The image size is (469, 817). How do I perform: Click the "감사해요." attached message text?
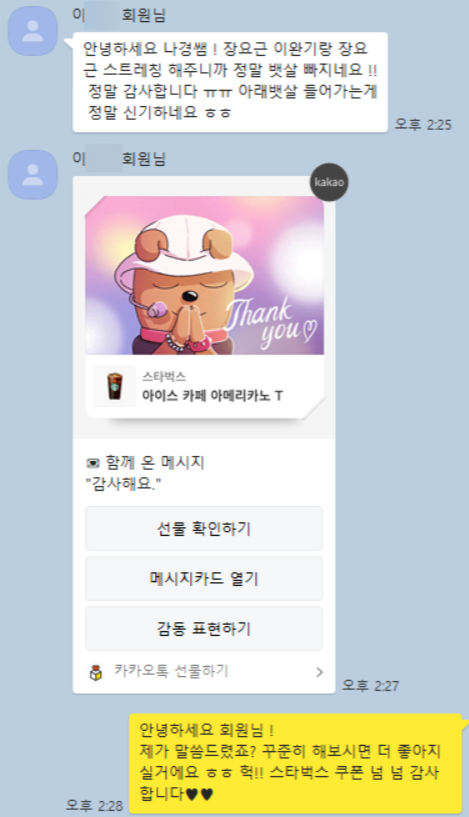(x=123, y=484)
